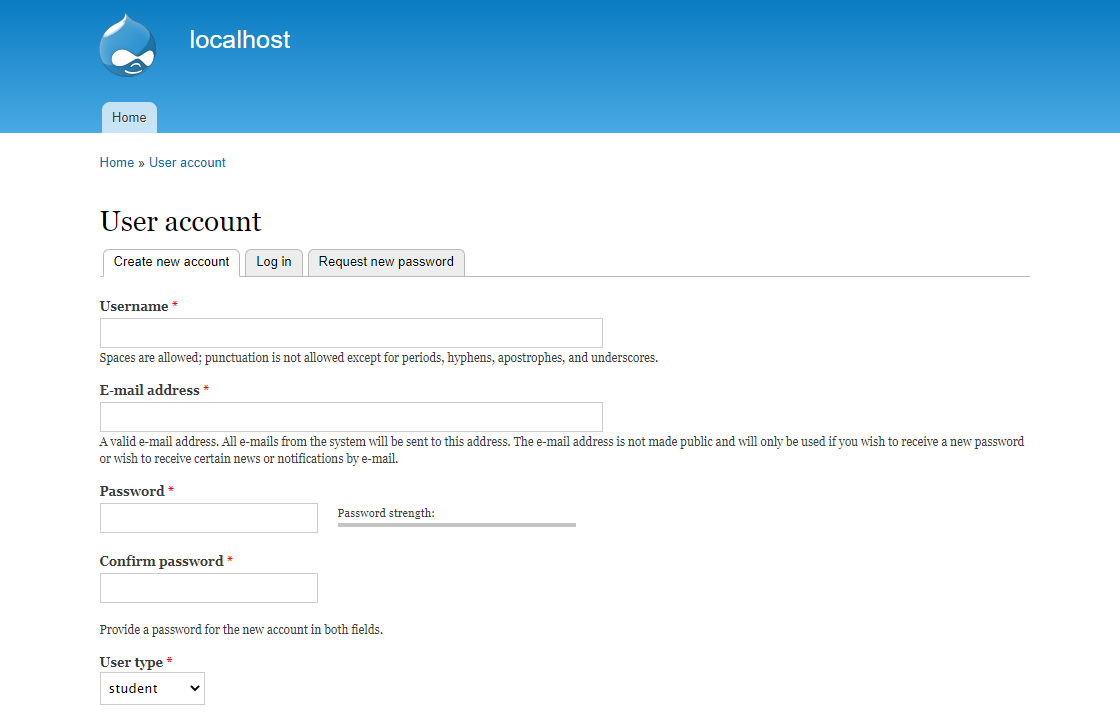The width and height of the screenshot is (1120, 717).
Task: Select the Confirm password field
Action: pos(208,587)
